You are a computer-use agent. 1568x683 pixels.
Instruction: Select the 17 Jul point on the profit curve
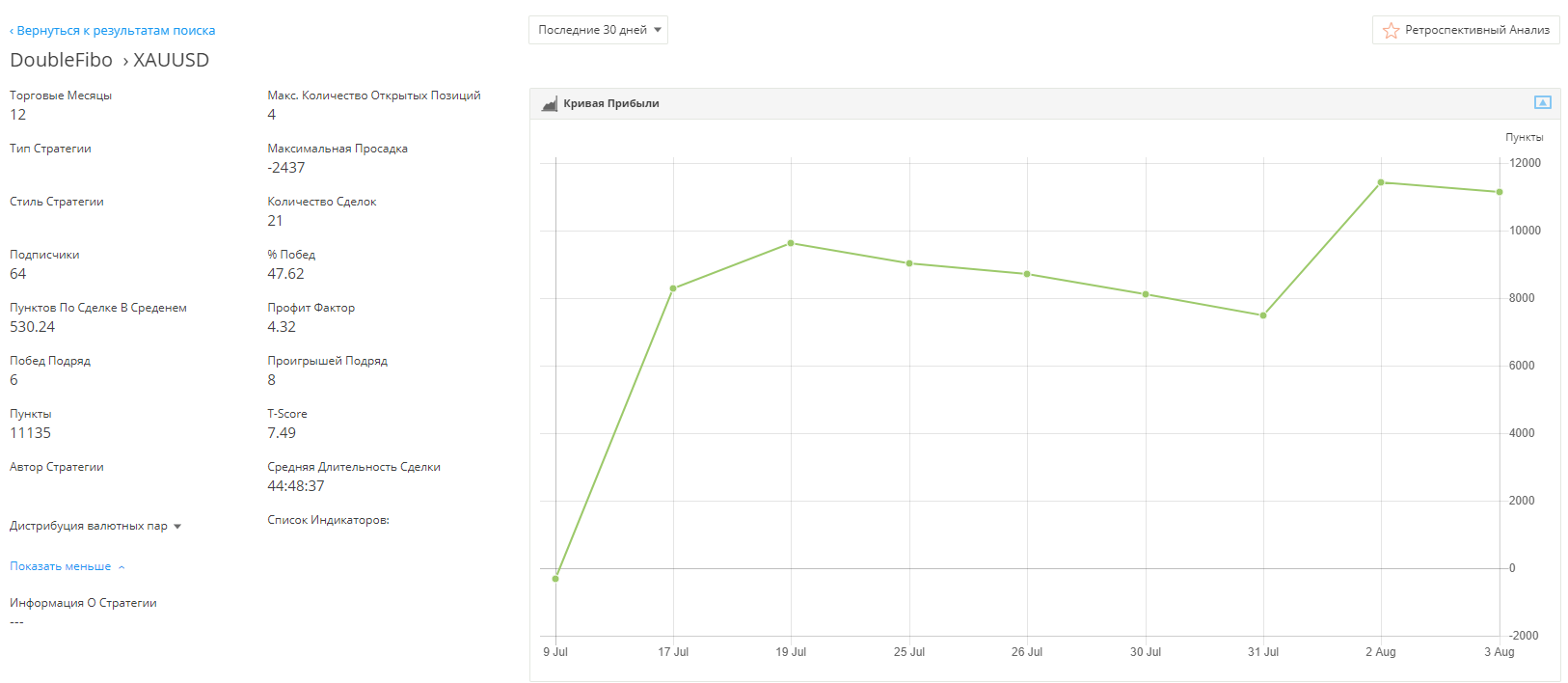(673, 288)
